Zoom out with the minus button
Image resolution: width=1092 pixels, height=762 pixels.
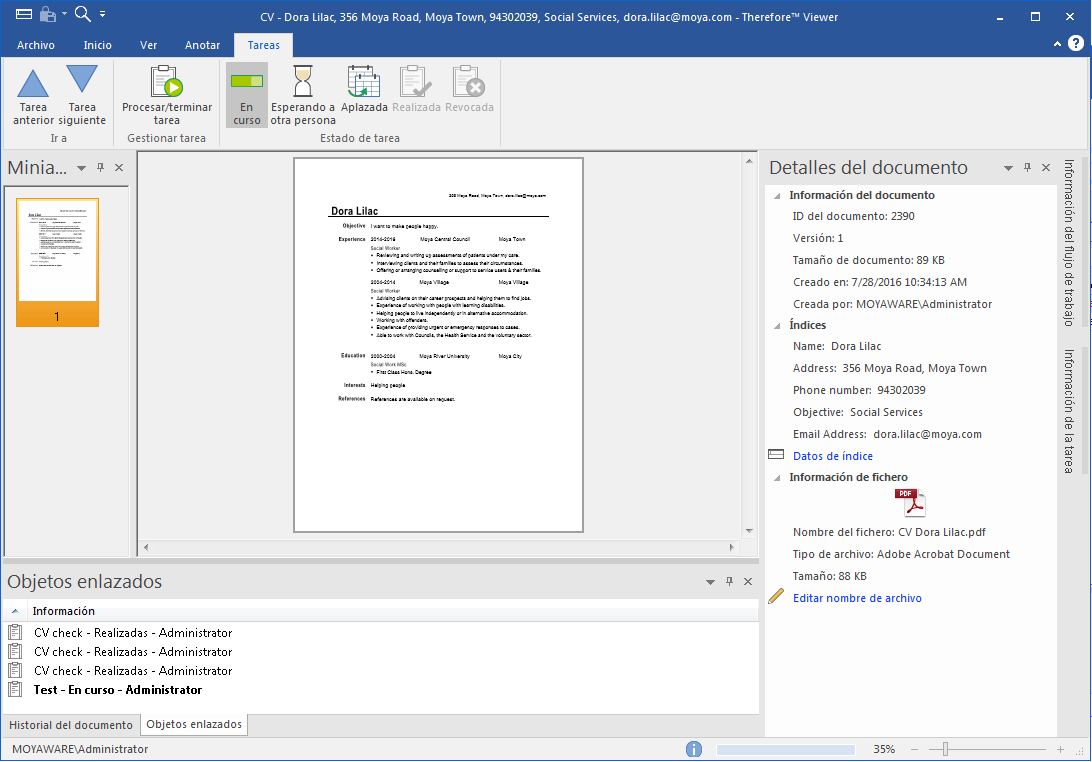(x=914, y=749)
